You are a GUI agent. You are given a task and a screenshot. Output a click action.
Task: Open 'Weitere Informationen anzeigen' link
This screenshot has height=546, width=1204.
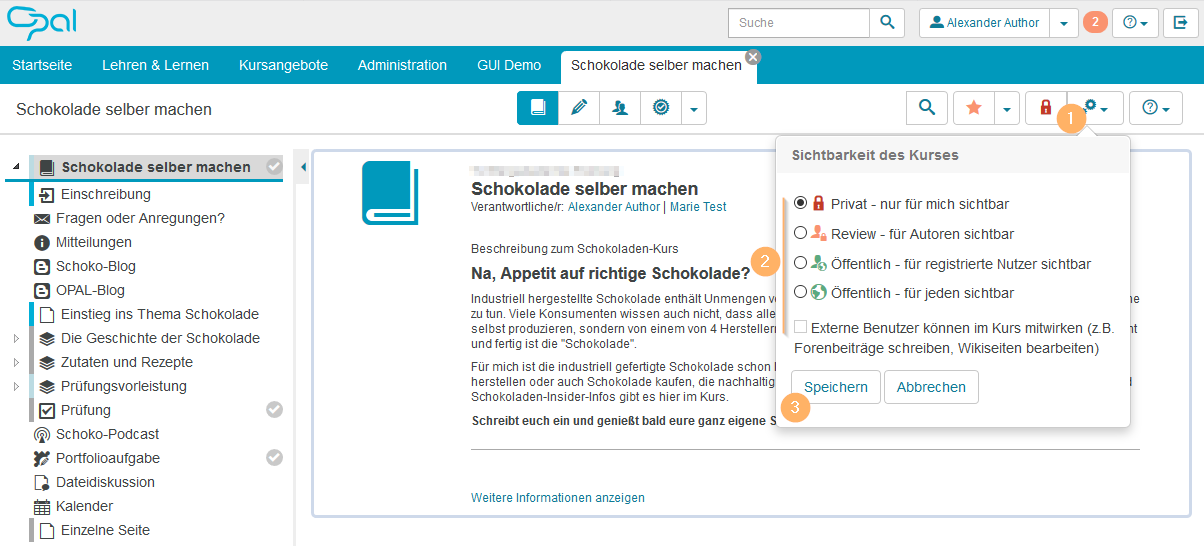557,497
